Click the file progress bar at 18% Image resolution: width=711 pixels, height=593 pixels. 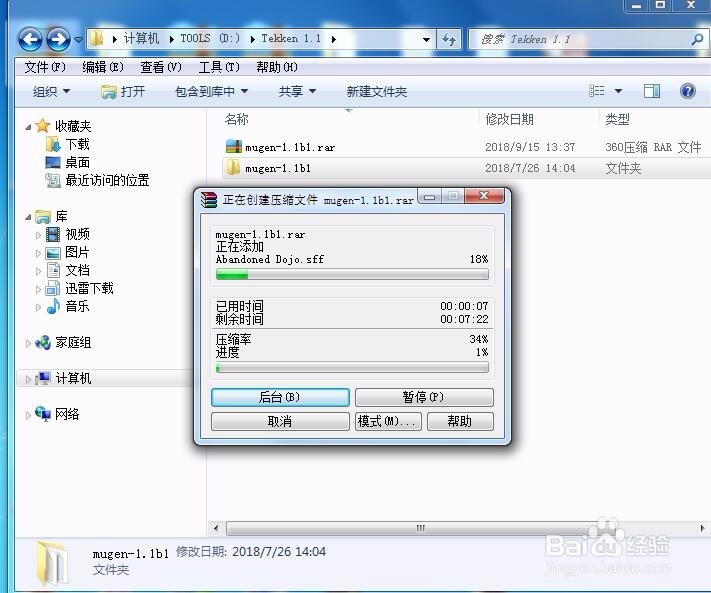352,274
